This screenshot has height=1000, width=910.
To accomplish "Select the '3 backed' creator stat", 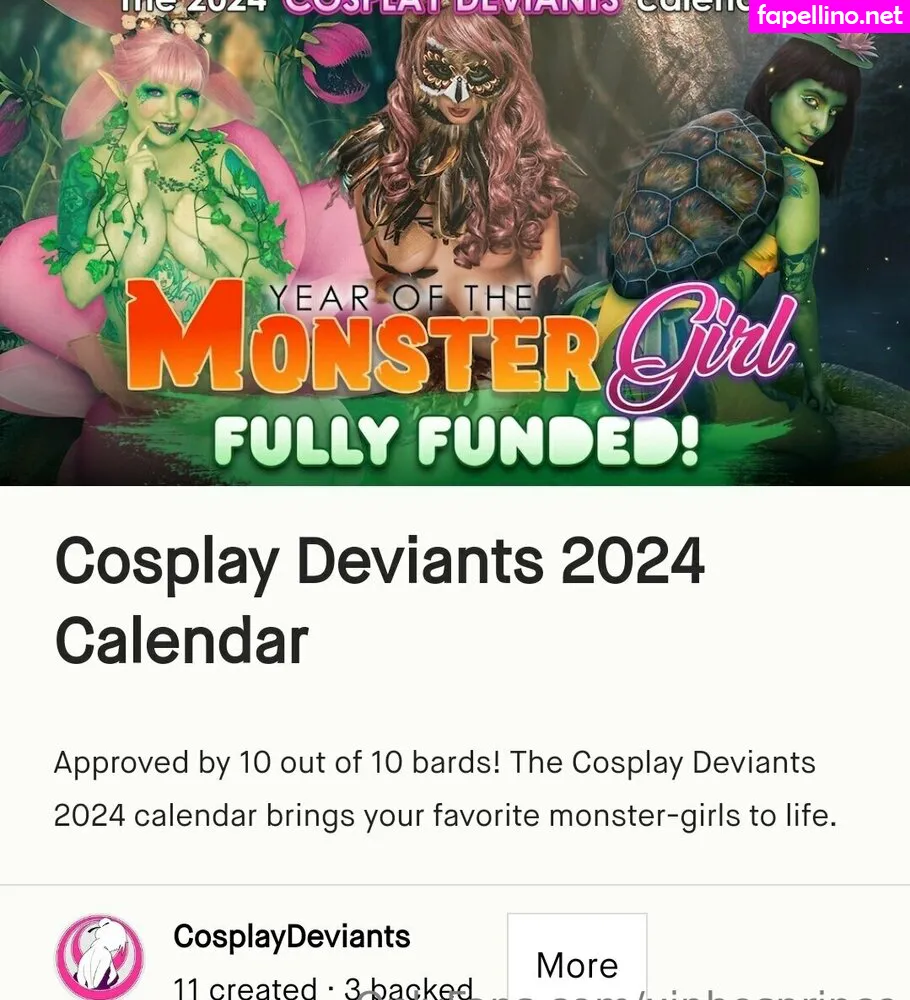I will (x=408, y=988).
